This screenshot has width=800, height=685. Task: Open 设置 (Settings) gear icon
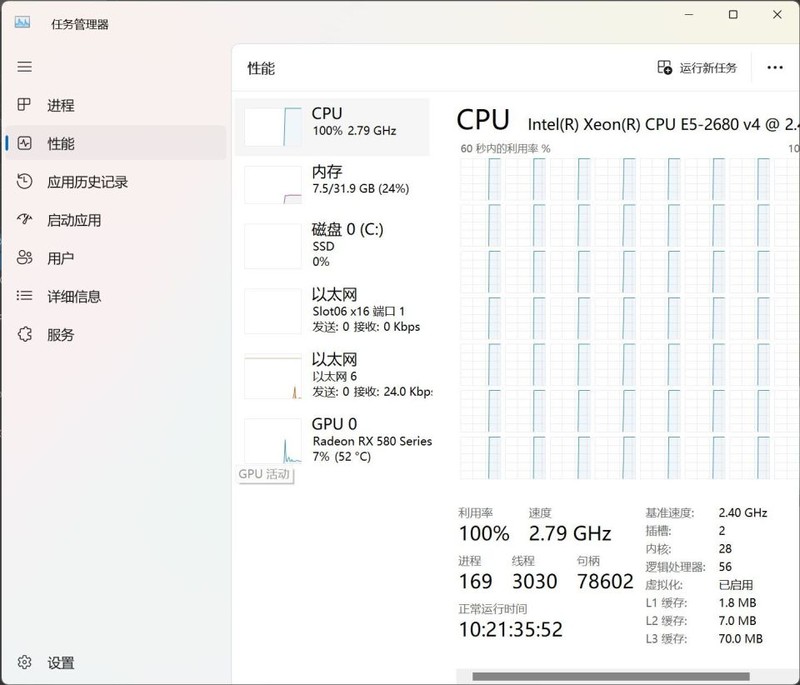tap(25, 662)
